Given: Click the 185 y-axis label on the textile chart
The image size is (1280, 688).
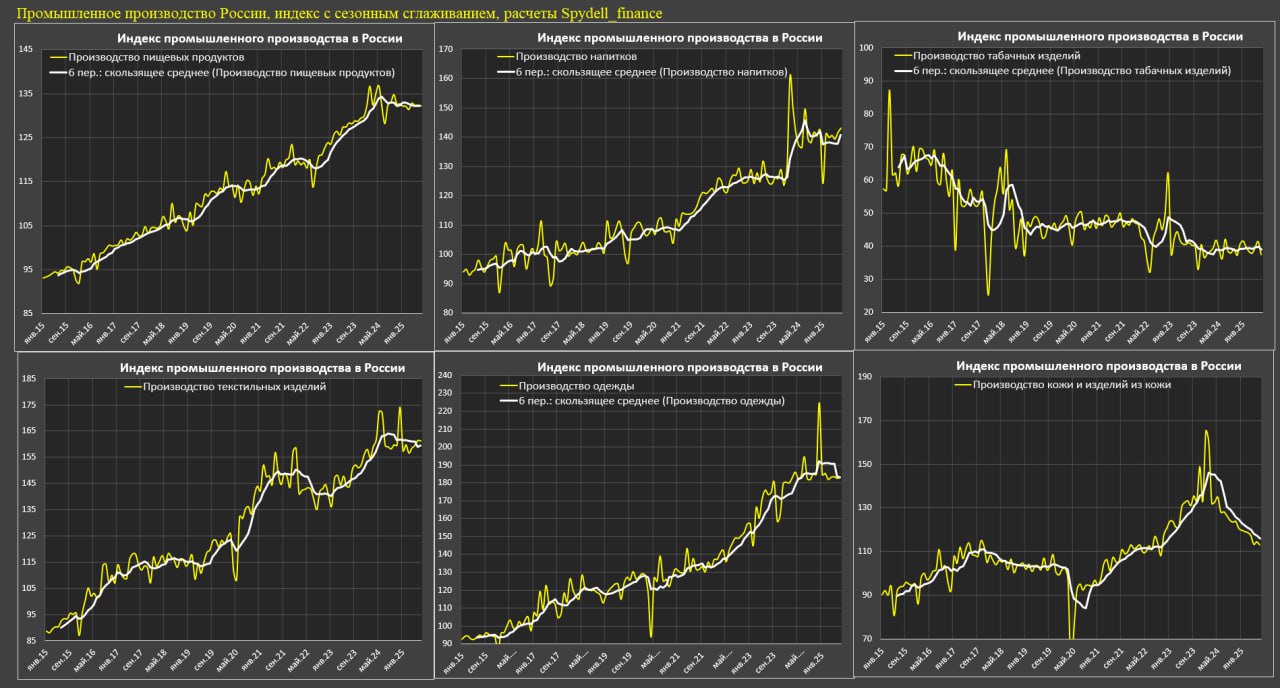Looking at the screenshot, I should (28, 378).
